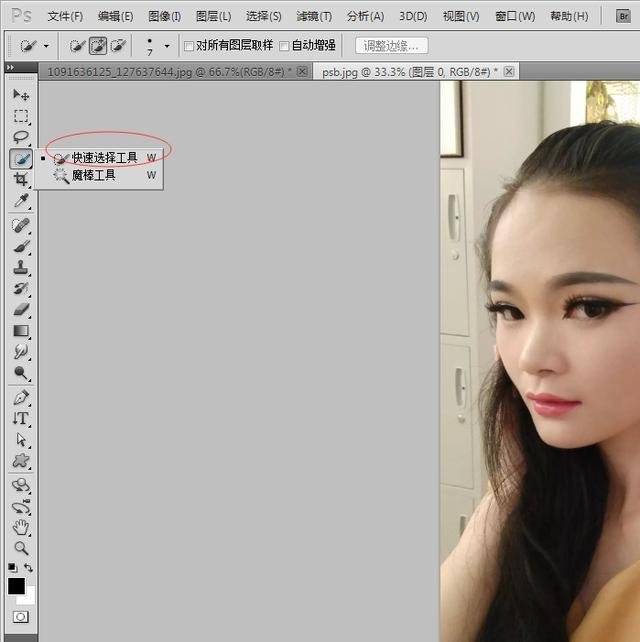Enable 自动增强 checkbox

(x=284, y=46)
